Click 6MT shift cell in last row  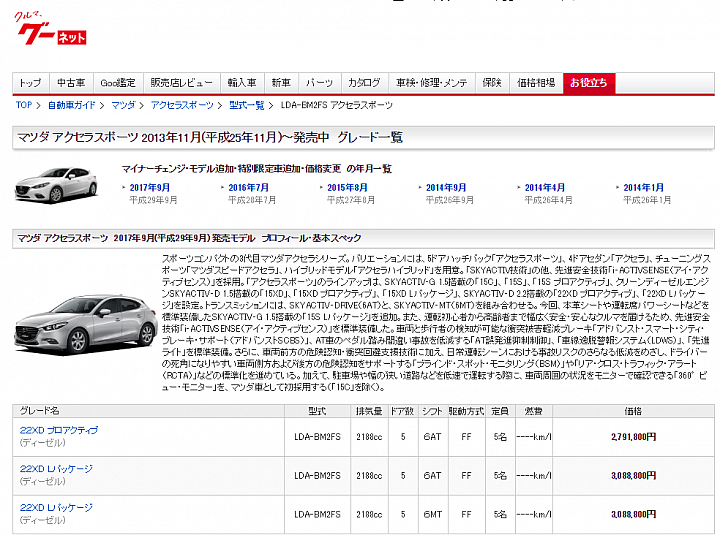pos(432,514)
